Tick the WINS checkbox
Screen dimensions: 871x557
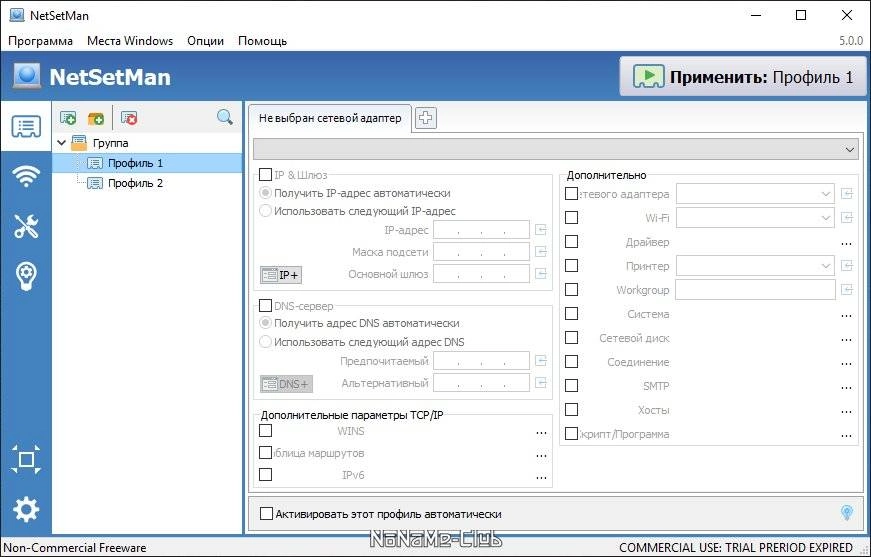pos(266,430)
